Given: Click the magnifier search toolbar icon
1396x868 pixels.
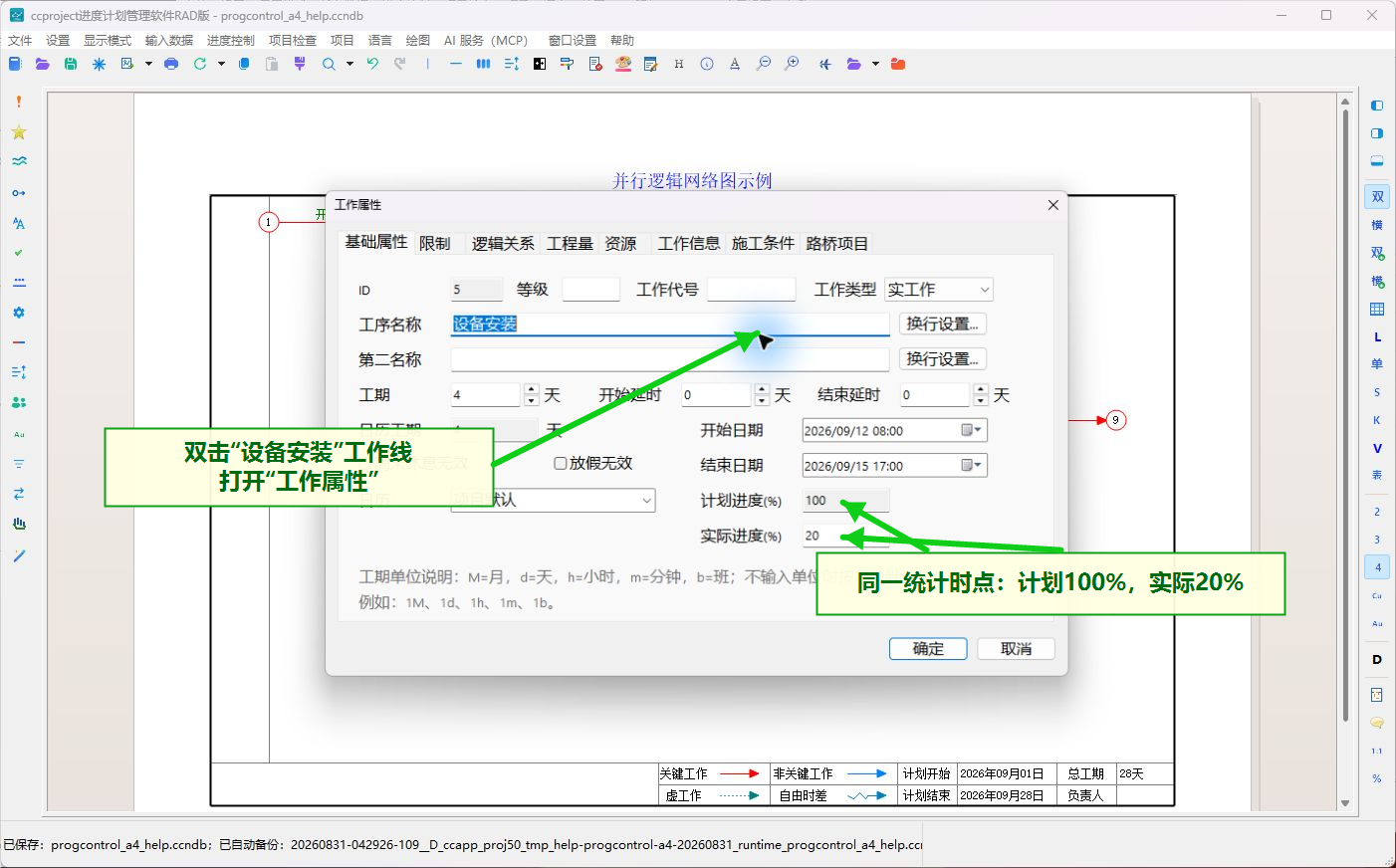Looking at the screenshot, I should (329, 64).
